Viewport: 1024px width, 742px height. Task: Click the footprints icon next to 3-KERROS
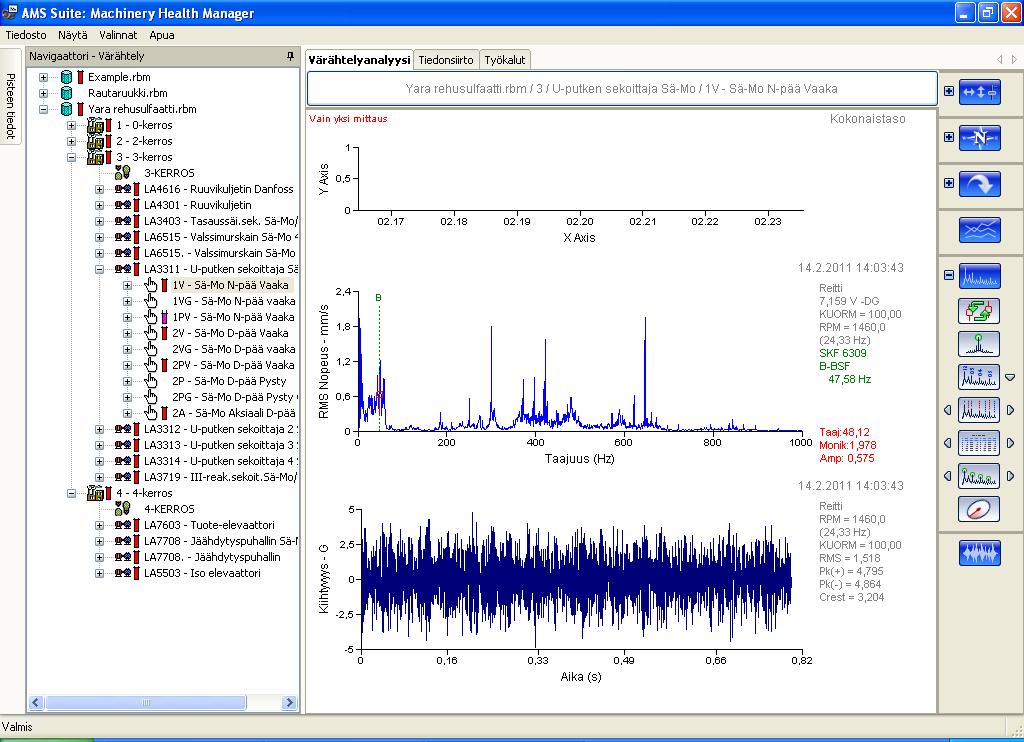click(122, 172)
